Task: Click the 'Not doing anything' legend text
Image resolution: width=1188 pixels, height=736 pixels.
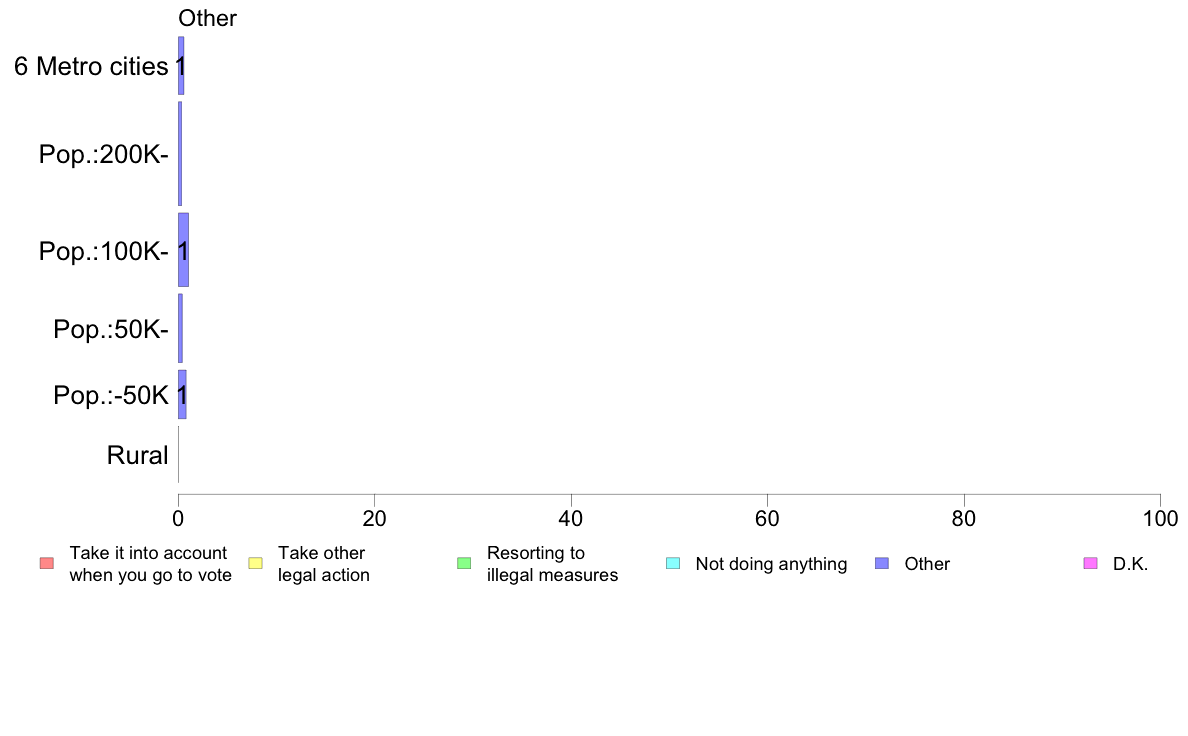Action: pyautogui.click(x=771, y=564)
